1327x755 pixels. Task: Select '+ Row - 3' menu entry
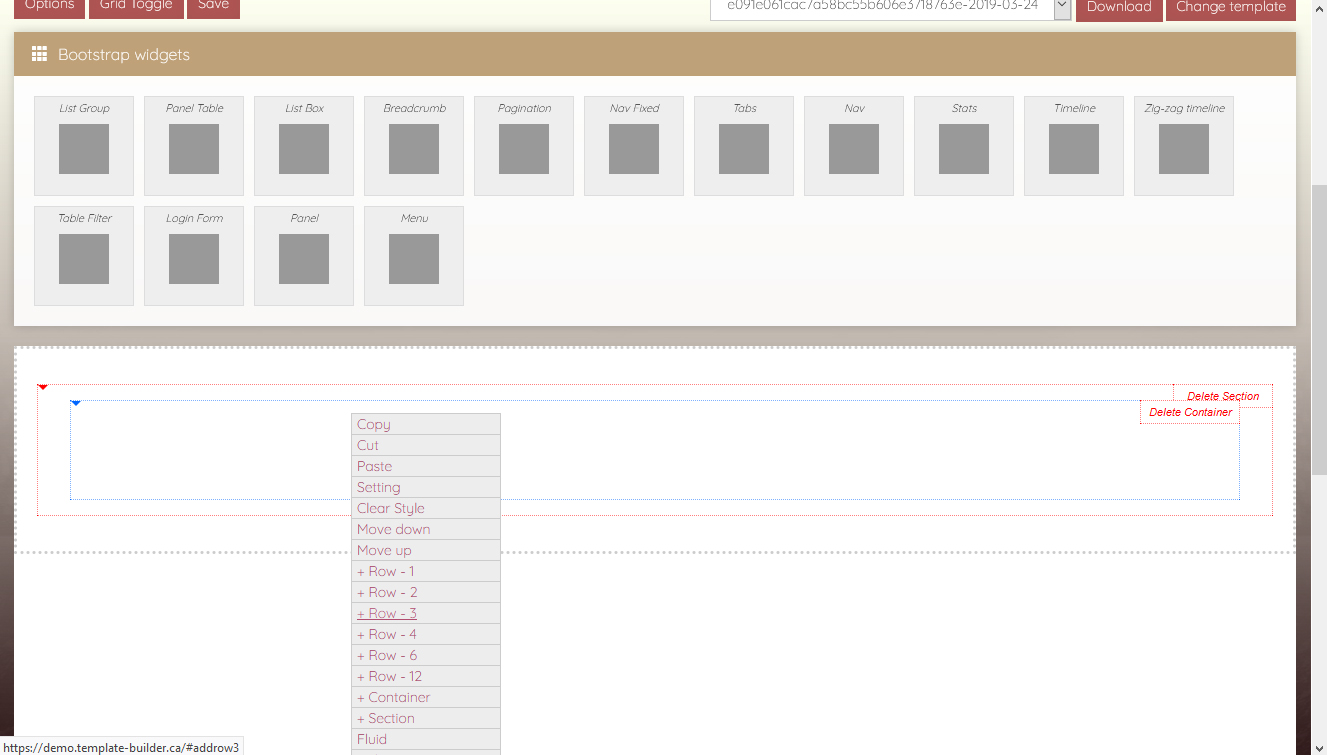click(387, 613)
